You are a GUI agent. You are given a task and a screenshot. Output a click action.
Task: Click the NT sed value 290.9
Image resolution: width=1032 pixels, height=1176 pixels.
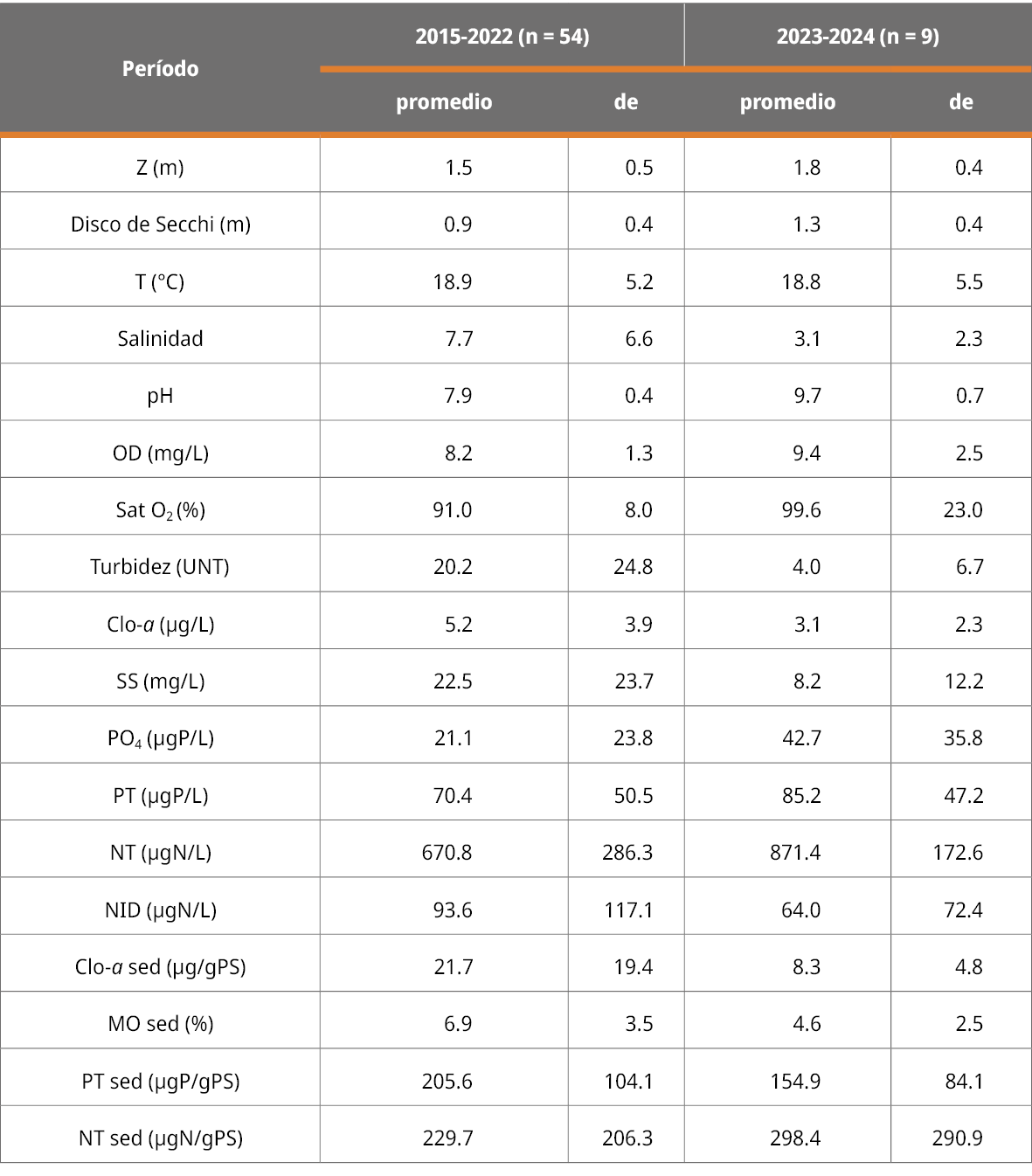click(957, 1138)
